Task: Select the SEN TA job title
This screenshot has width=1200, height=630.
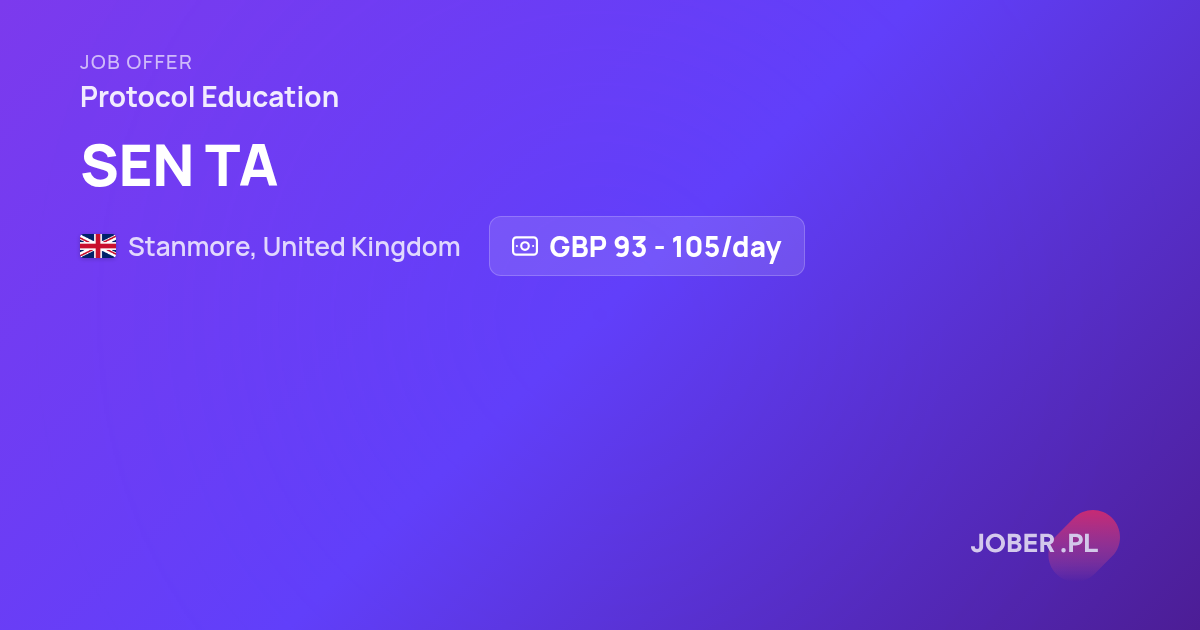Action: tap(179, 165)
